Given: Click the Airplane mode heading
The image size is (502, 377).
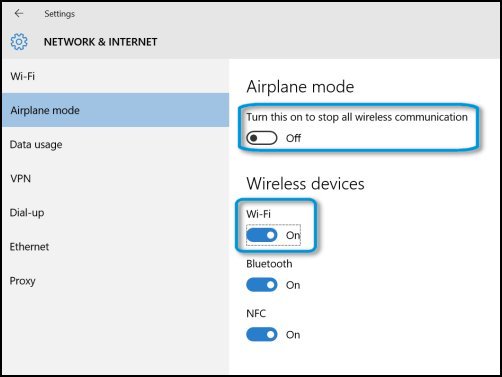Looking at the screenshot, I should tap(300, 87).
